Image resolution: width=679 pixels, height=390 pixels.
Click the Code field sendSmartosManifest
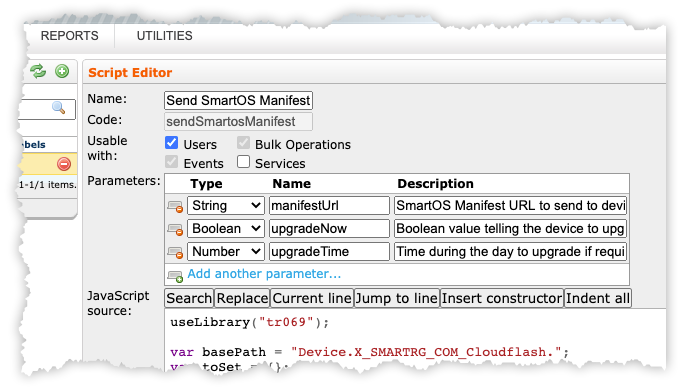pyautogui.click(x=238, y=121)
